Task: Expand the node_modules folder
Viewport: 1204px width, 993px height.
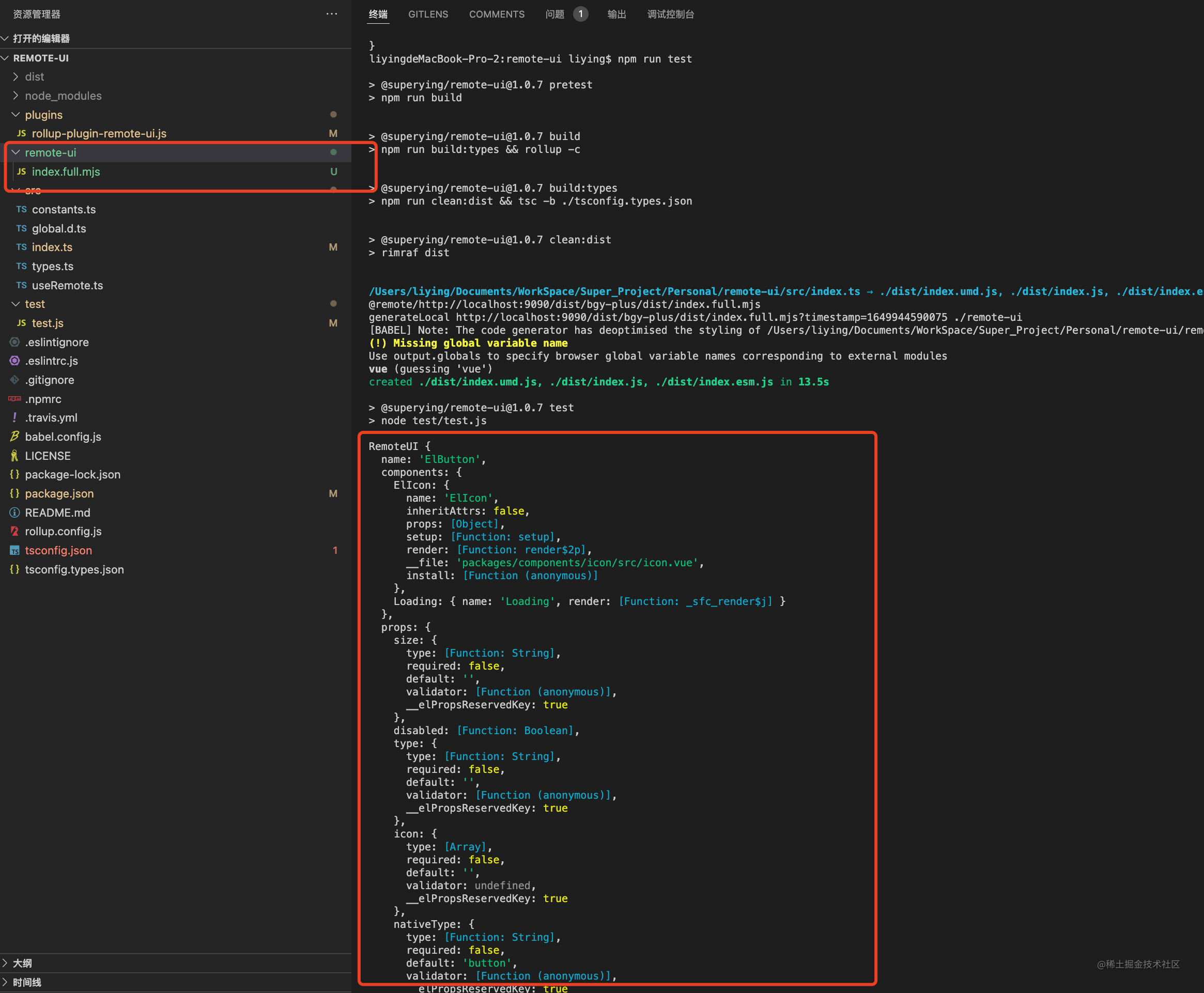Action: coord(63,96)
